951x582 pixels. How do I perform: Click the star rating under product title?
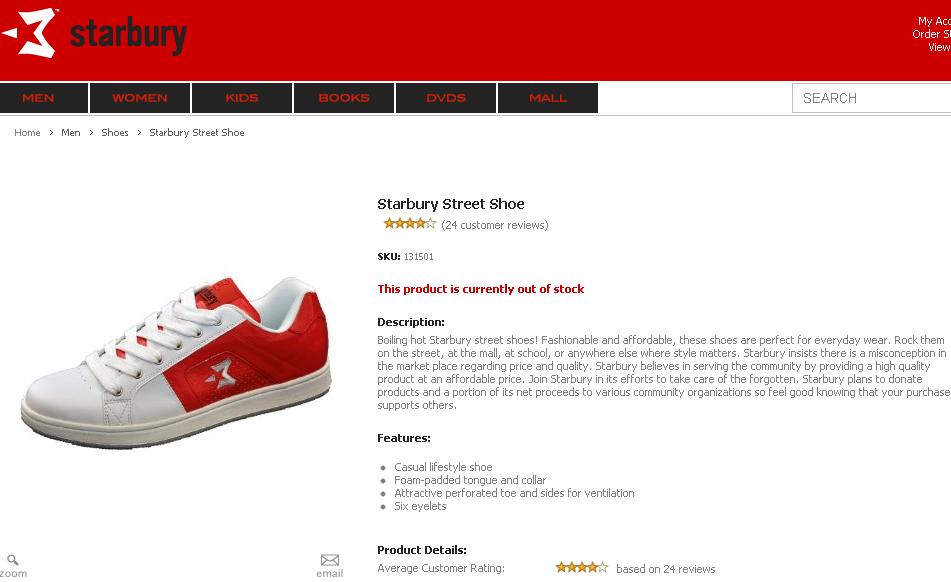(410, 224)
